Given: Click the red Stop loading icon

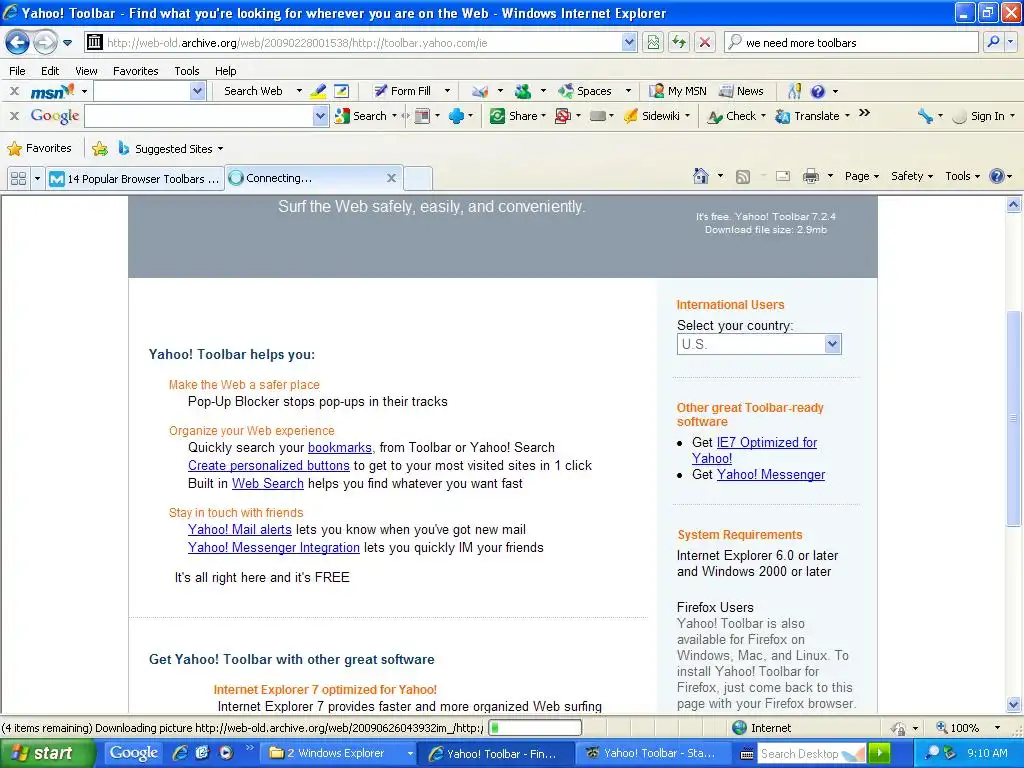Looking at the screenshot, I should pyautogui.click(x=705, y=42).
